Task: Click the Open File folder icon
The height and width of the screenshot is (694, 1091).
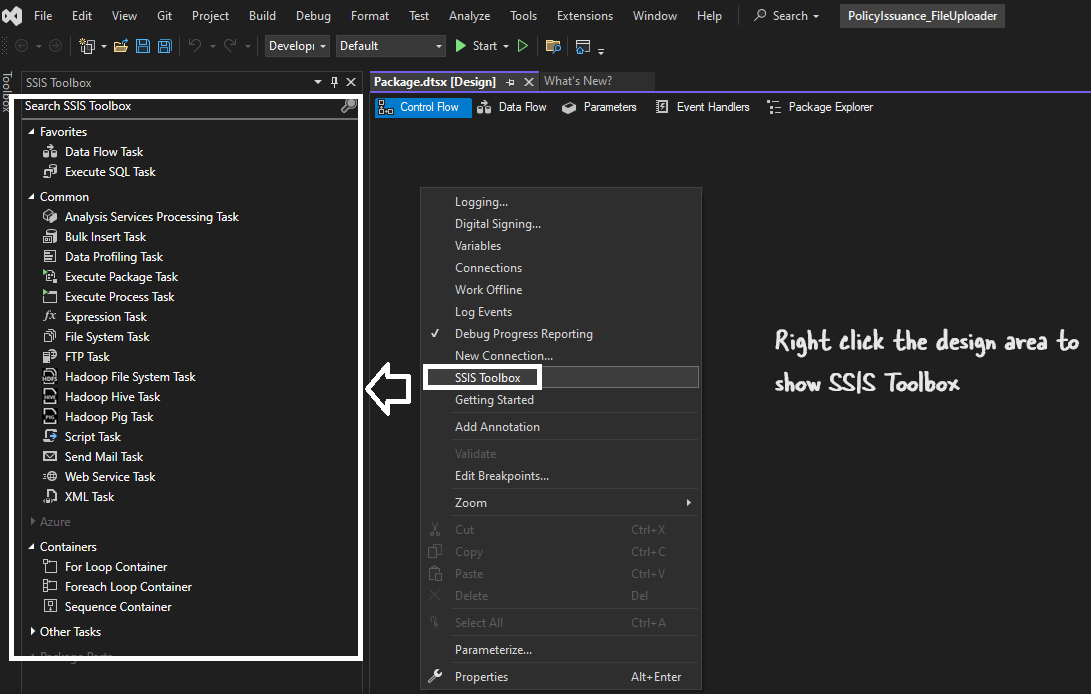Action: (120, 46)
